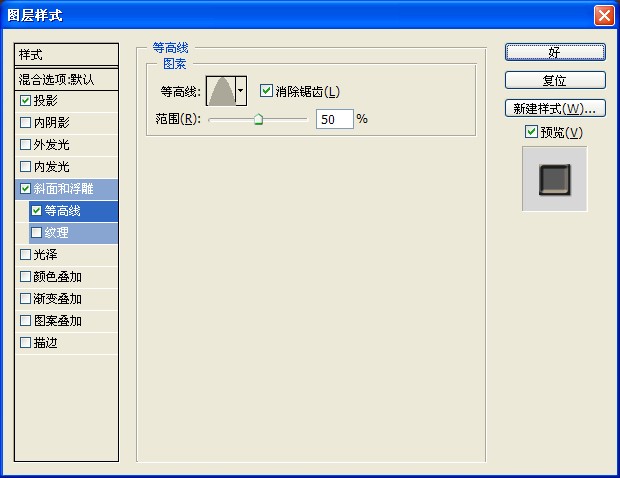Viewport: 620px width, 478px height.
Task: Uncheck the 斜面和浮雕 bevel and emboss checkbox
Action: coord(25,188)
